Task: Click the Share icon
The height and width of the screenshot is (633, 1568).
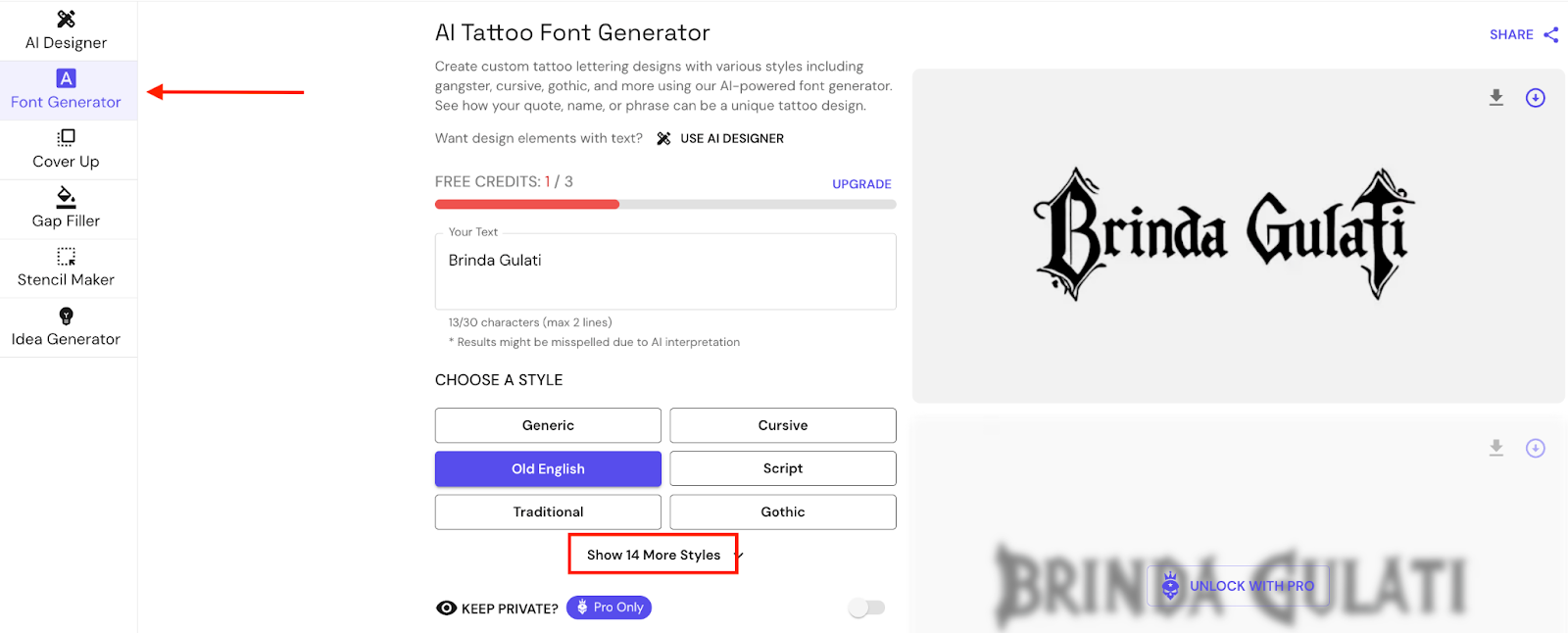Action: pos(1555,34)
